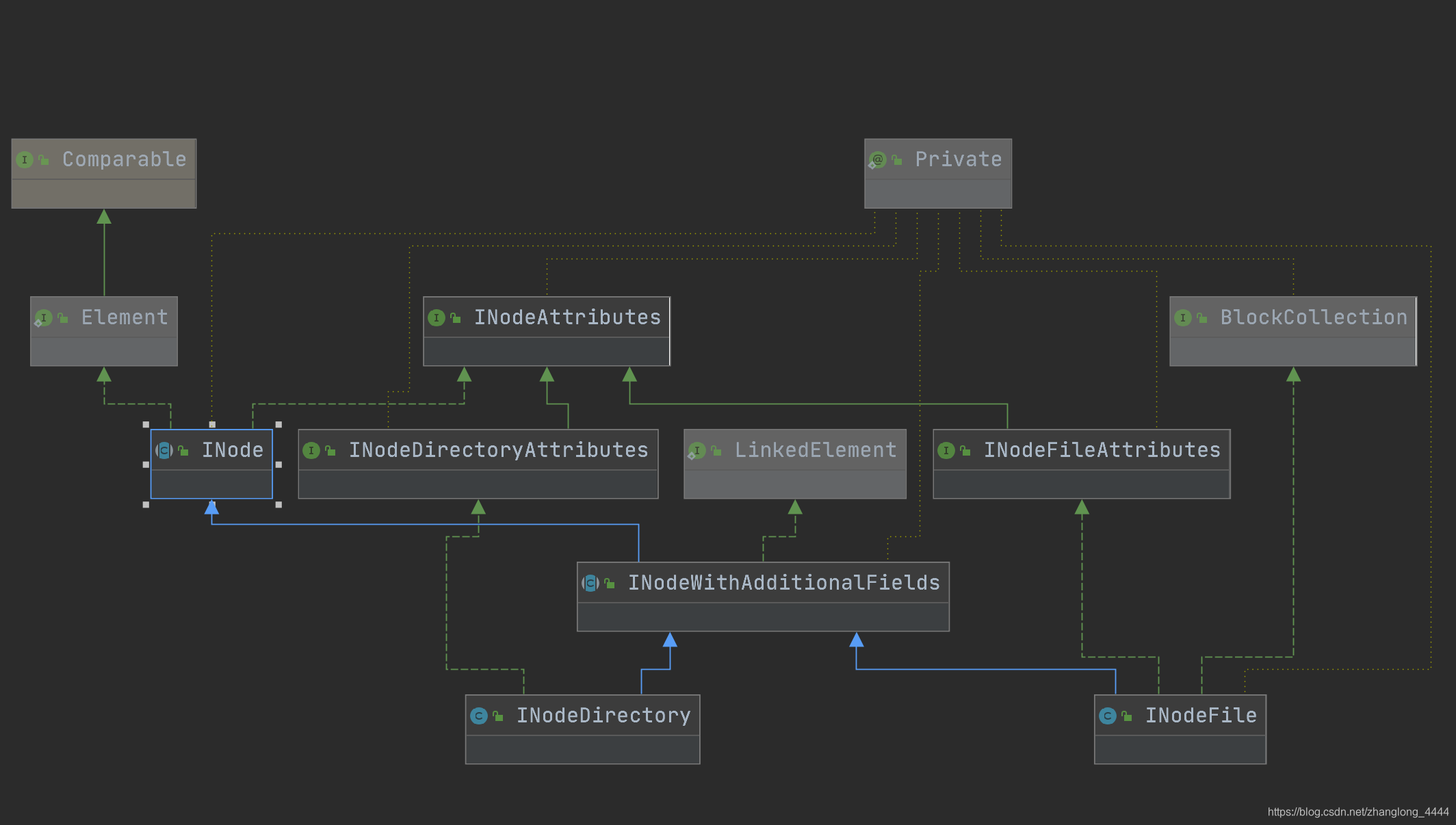The image size is (1456, 825).
Task: Click the interface icon on INodeDirectoryAttributes
Action: pyautogui.click(x=313, y=450)
